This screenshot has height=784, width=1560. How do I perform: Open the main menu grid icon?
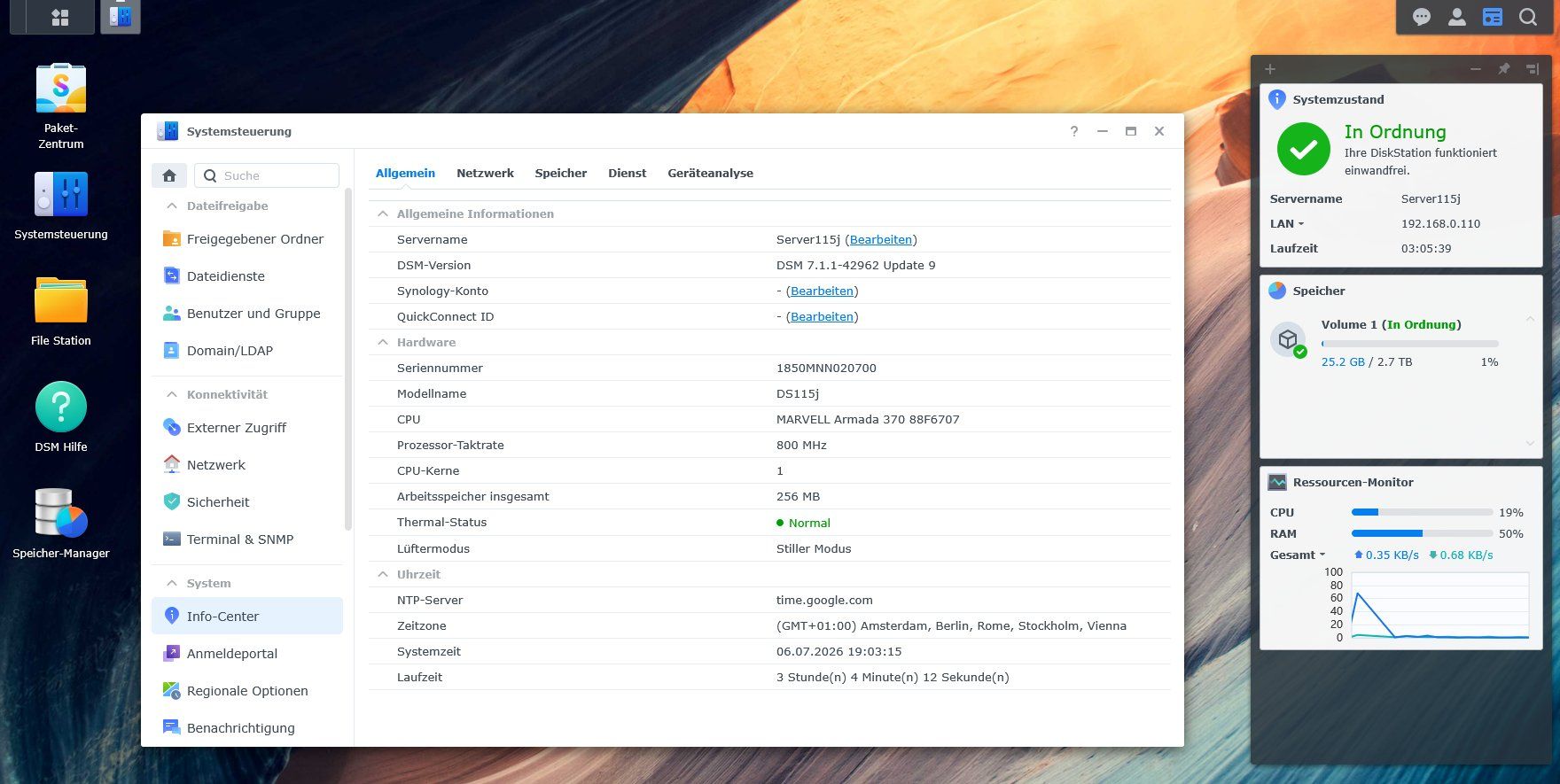[x=60, y=17]
